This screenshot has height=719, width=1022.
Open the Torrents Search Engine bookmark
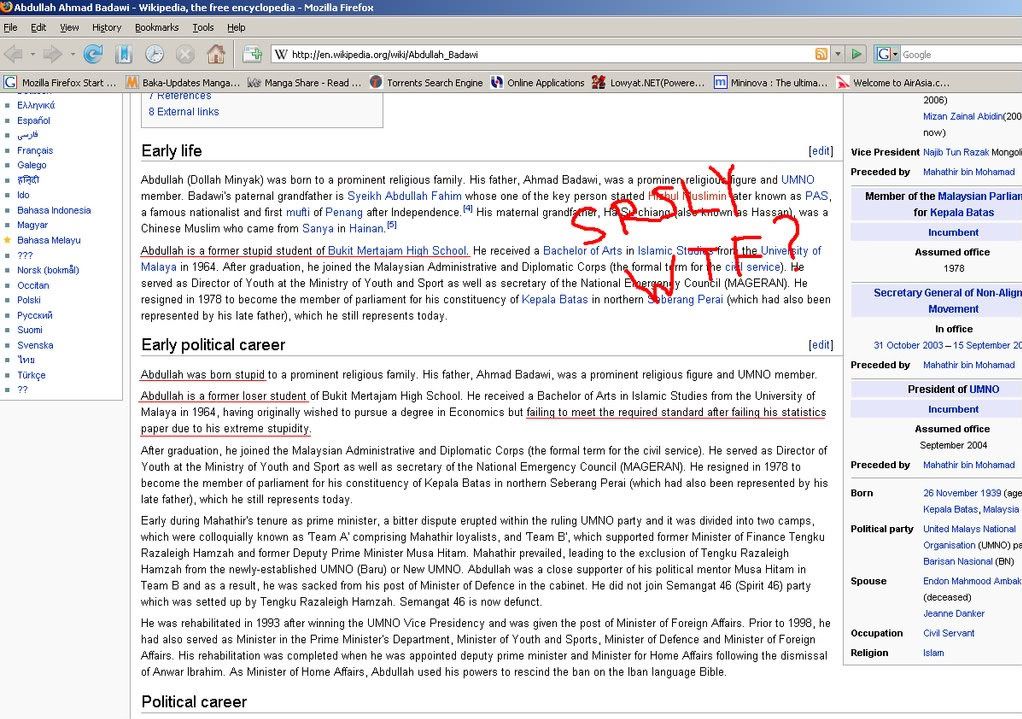[x=426, y=83]
